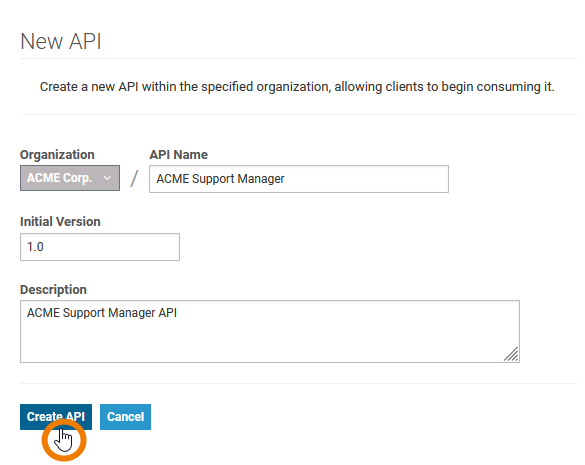Viewport: 585px width, 465px height.
Task: Click empty space right of ACME Support Manager
Action: tap(366, 179)
